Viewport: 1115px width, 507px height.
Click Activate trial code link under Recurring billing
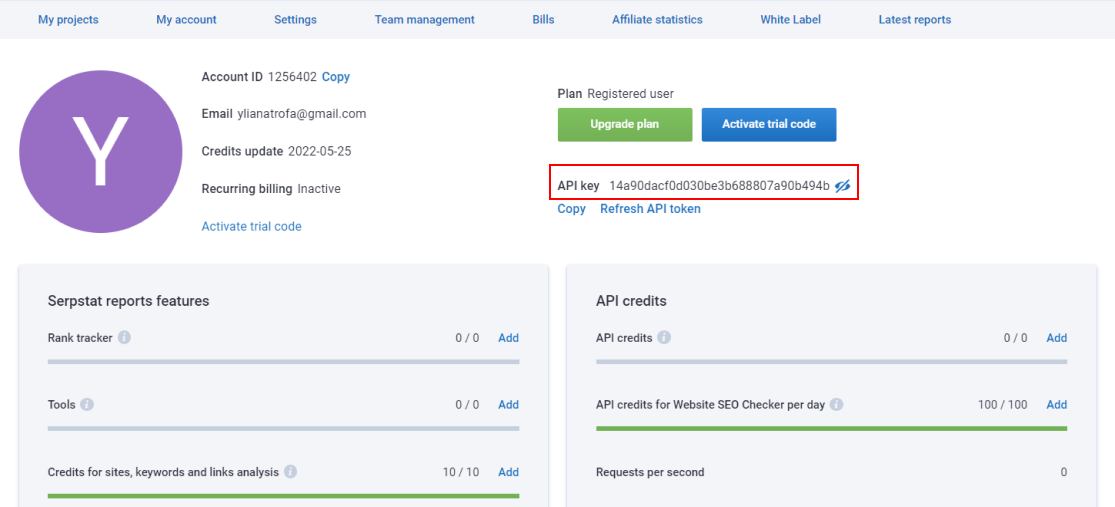[252, 226]
